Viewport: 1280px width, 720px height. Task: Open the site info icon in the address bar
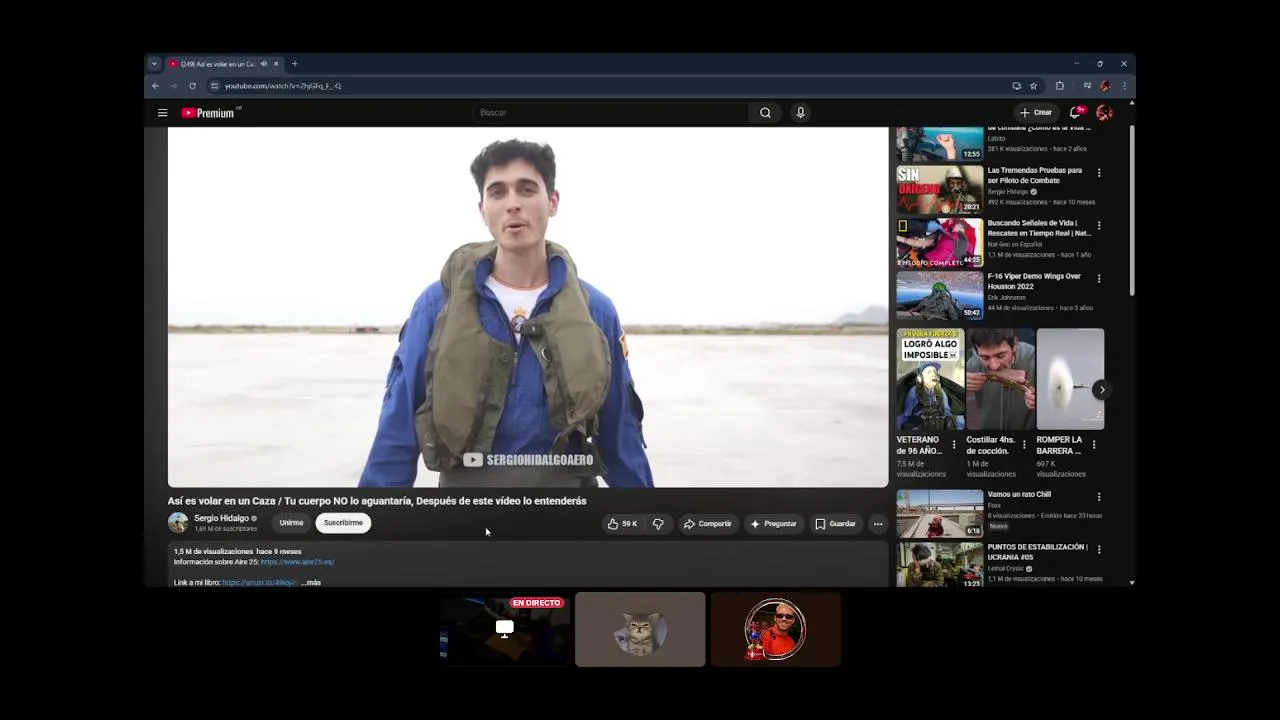pos(214,86)
